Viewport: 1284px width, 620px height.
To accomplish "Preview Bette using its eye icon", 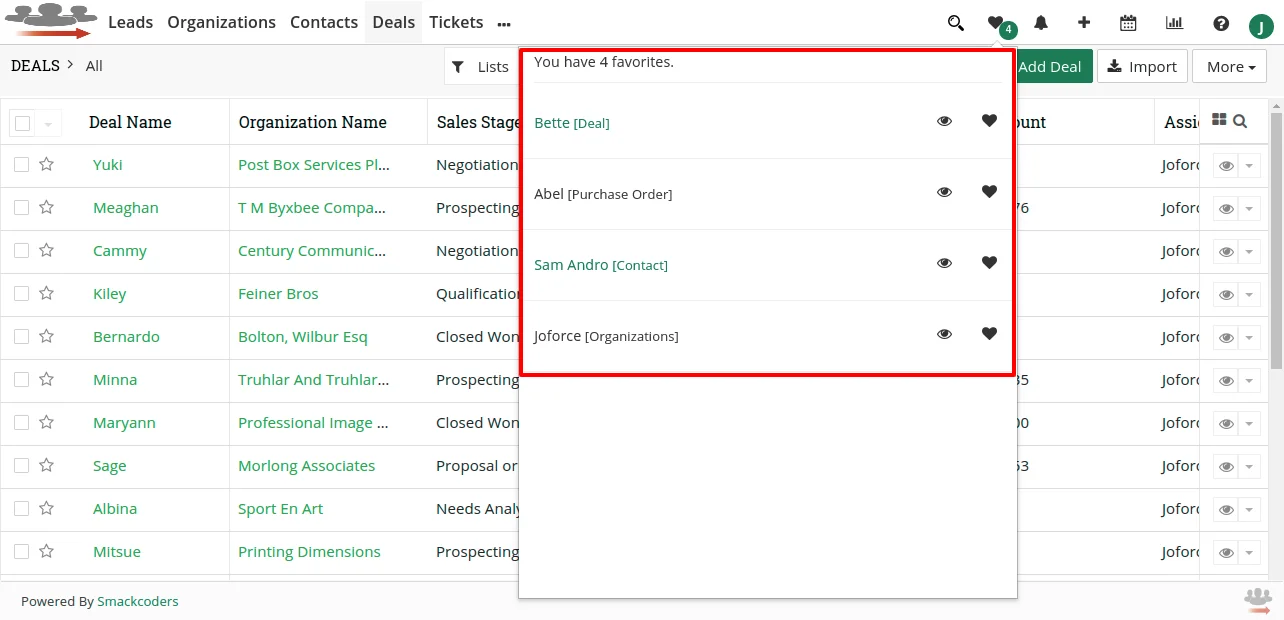I will tap(944, 121).
